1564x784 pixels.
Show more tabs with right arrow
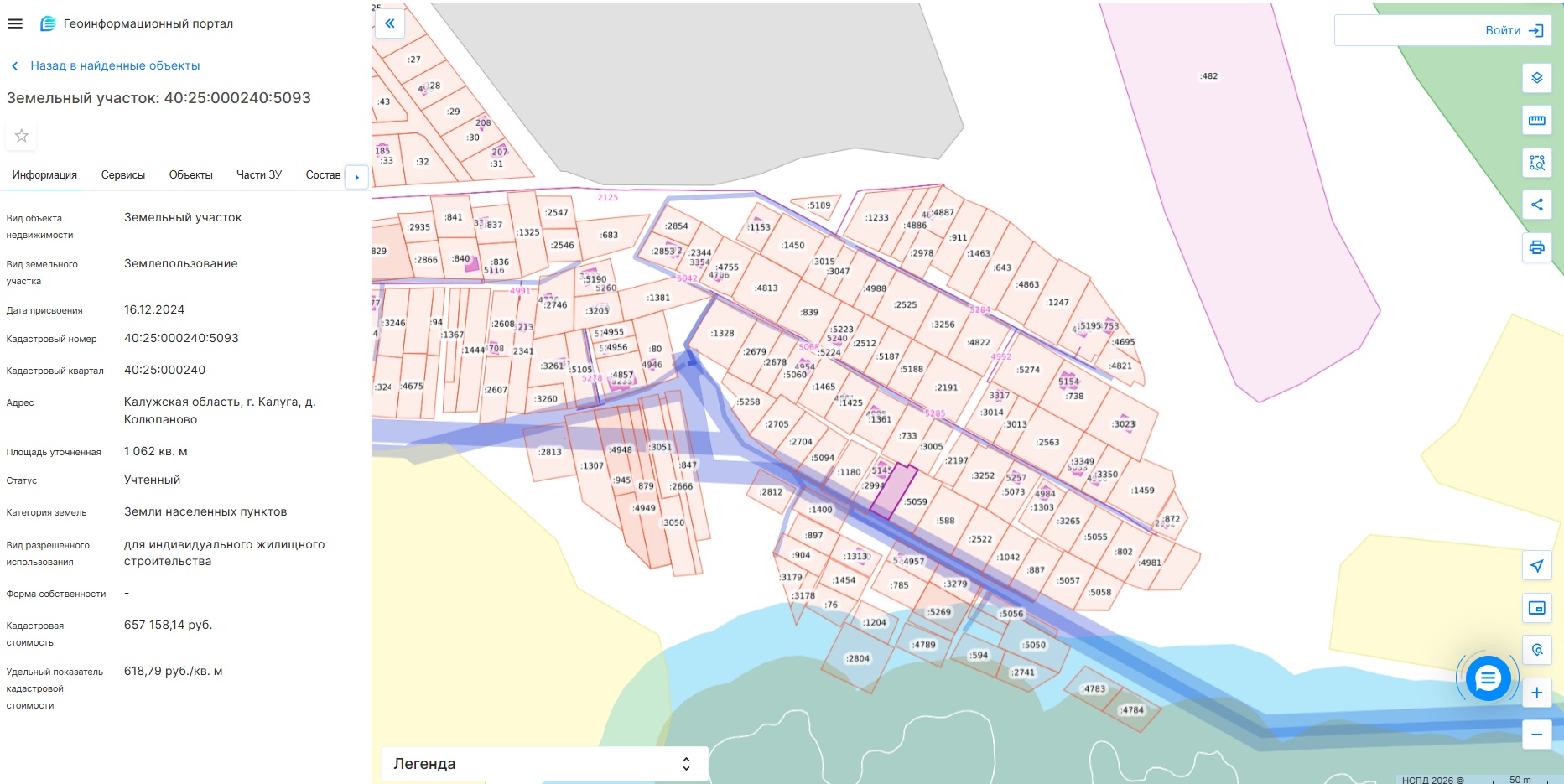pos(357,177)
